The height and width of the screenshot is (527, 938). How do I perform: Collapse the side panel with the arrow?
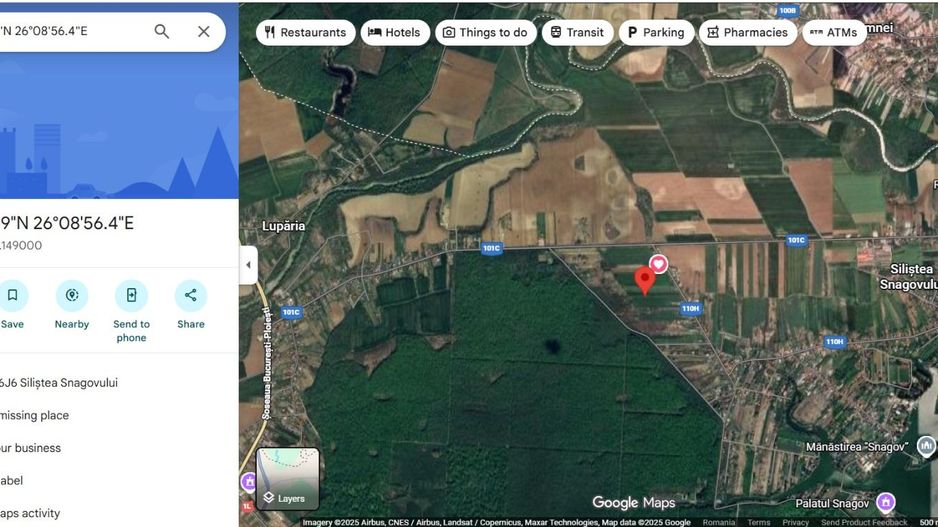tap(248, 265)
